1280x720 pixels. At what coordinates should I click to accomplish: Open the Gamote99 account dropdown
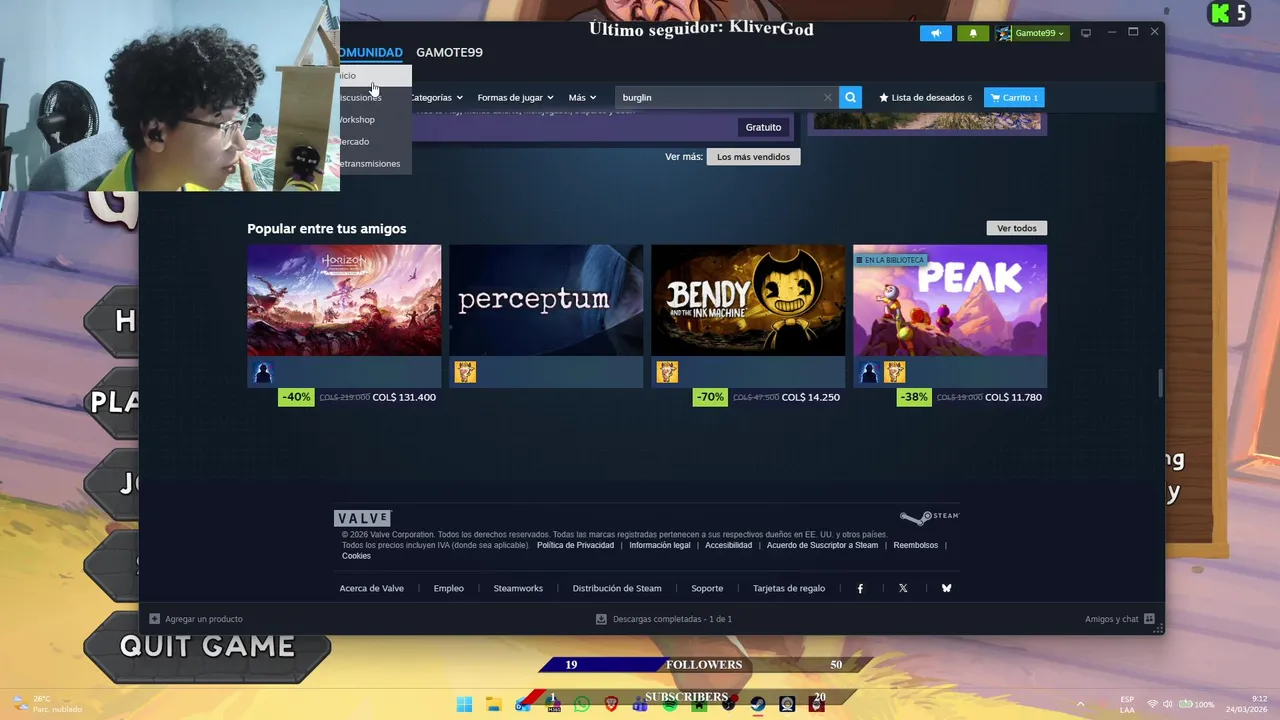[1032, 33]
